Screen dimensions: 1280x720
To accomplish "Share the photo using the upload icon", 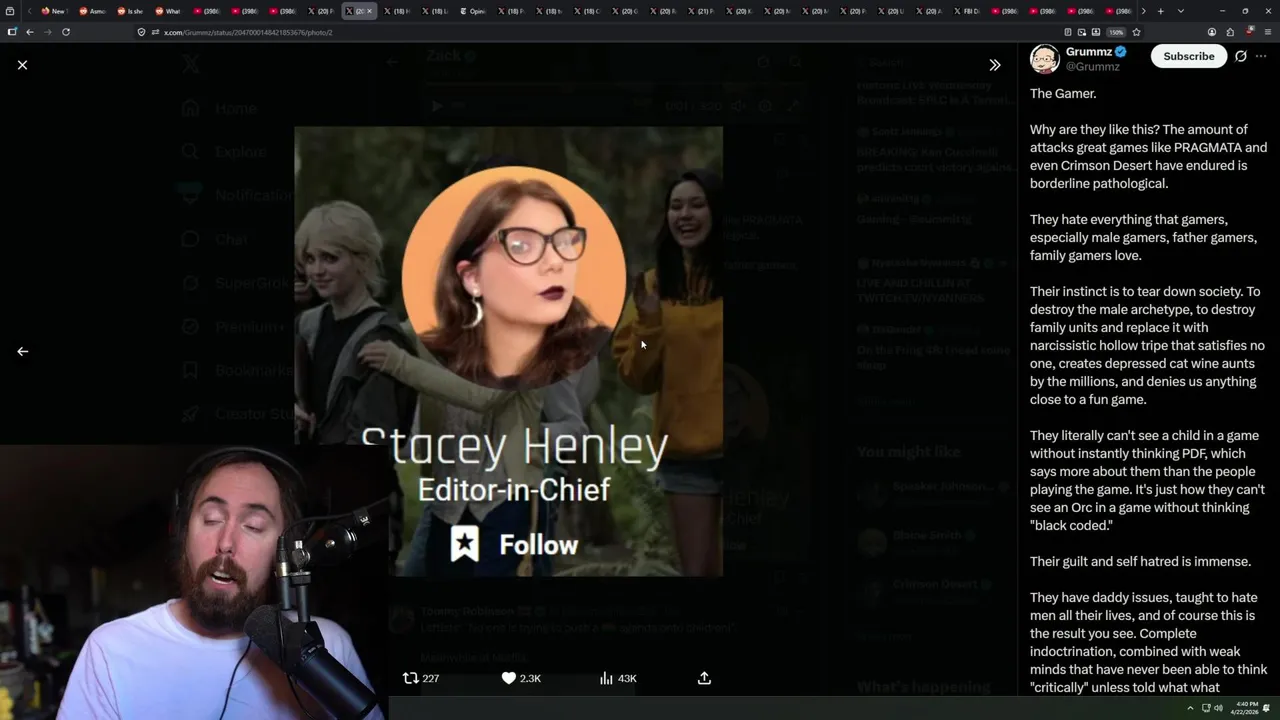I will pos(704,678).
